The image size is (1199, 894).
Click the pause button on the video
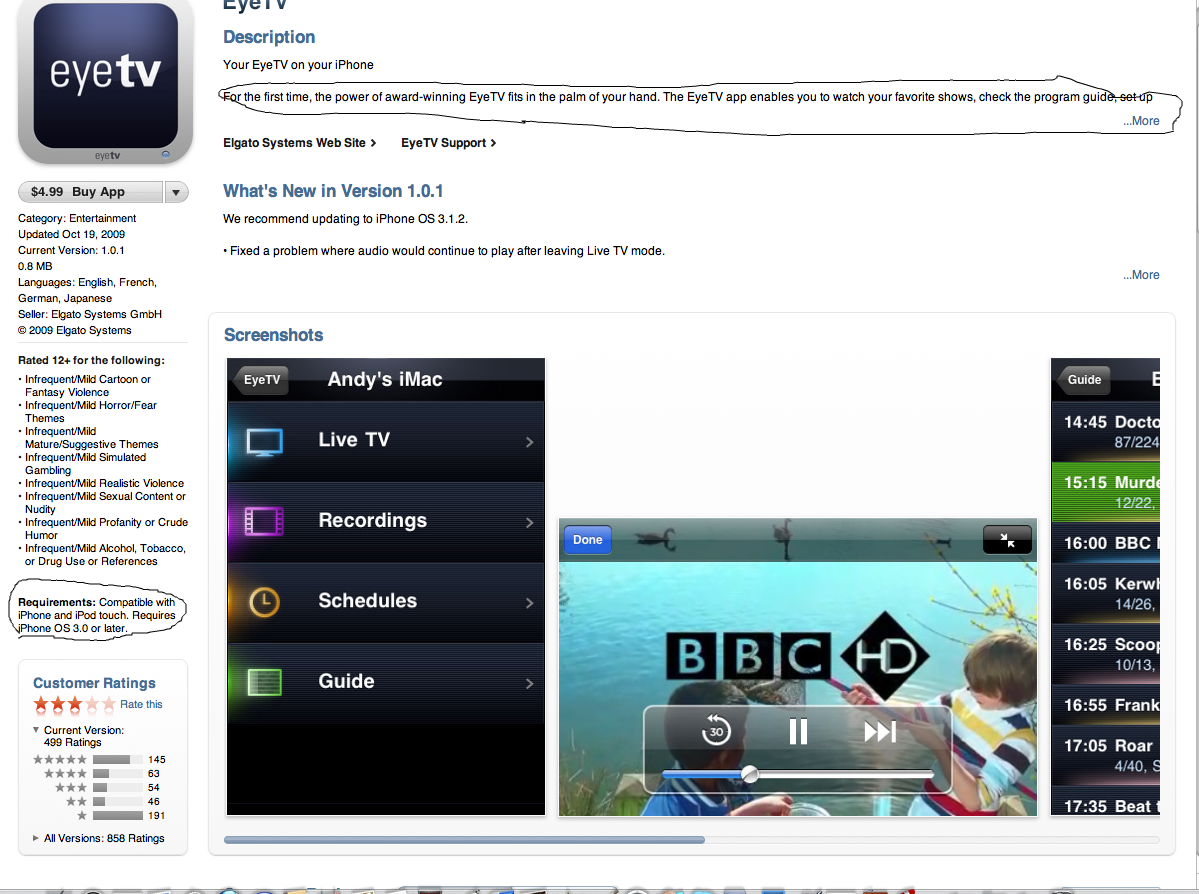(798, 732)
